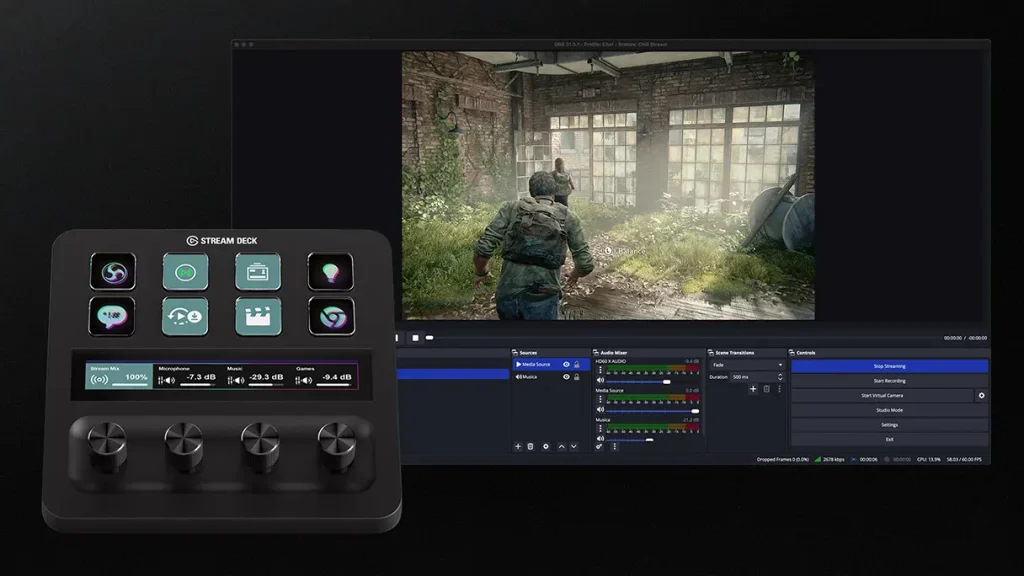This screenshot has width=1024, height=576.
Task: Click the 00:00:06 streaming timer in status bar
Action: (869, 460)
